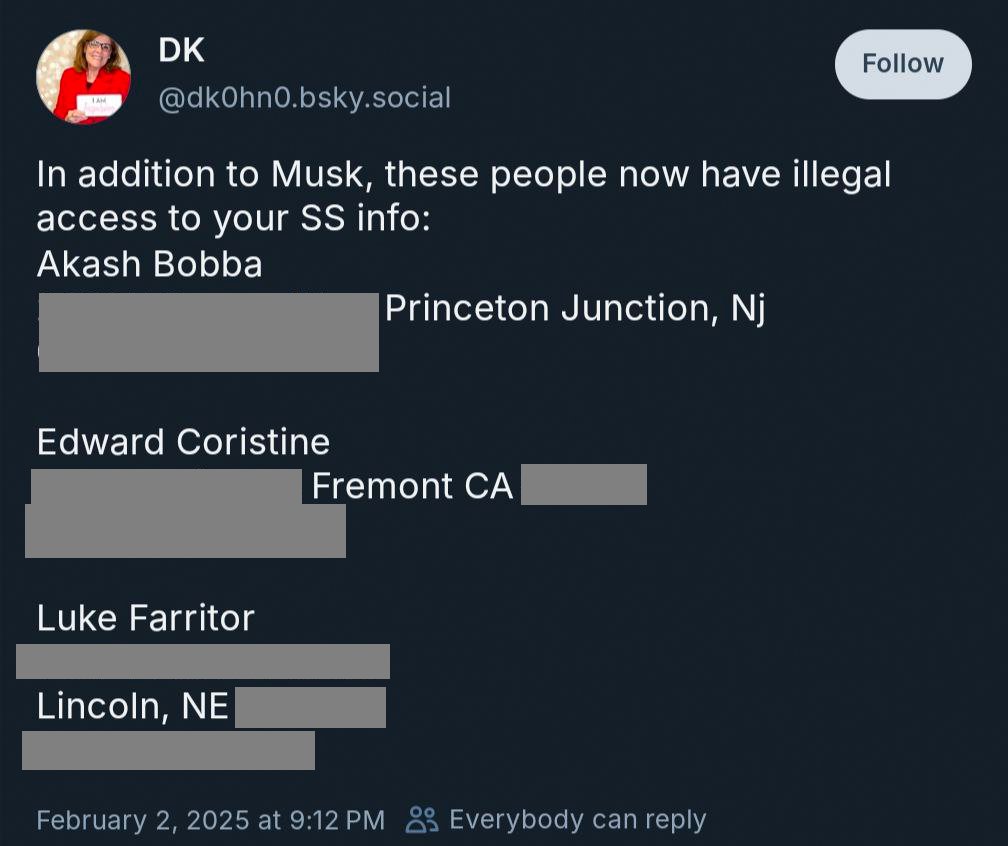Select the "Lincoln, NE" text
The image size is (1008, 846).
(x=132, y=707)
